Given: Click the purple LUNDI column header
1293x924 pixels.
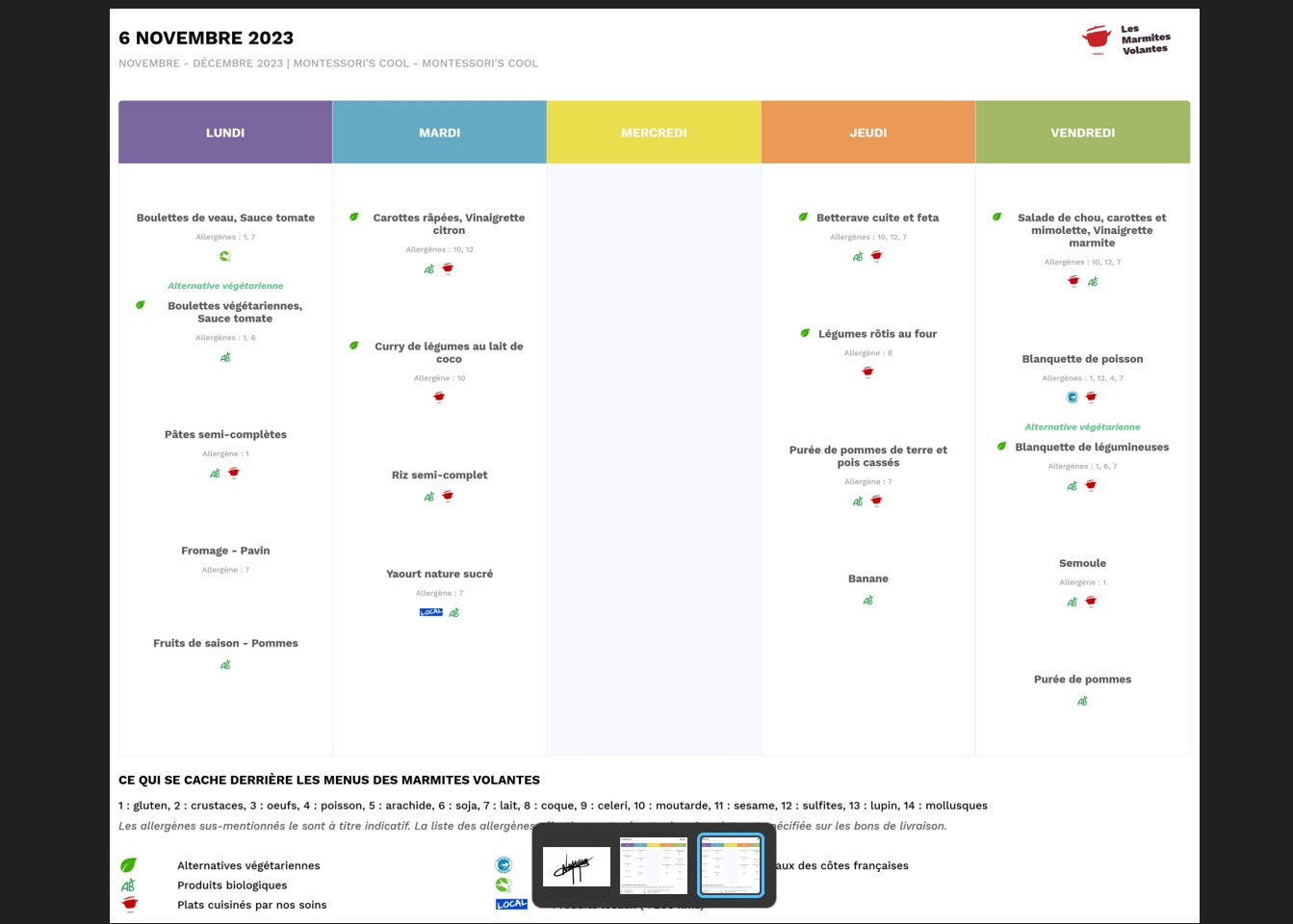Looking at the screenshot, I should [x=225, y=133].
